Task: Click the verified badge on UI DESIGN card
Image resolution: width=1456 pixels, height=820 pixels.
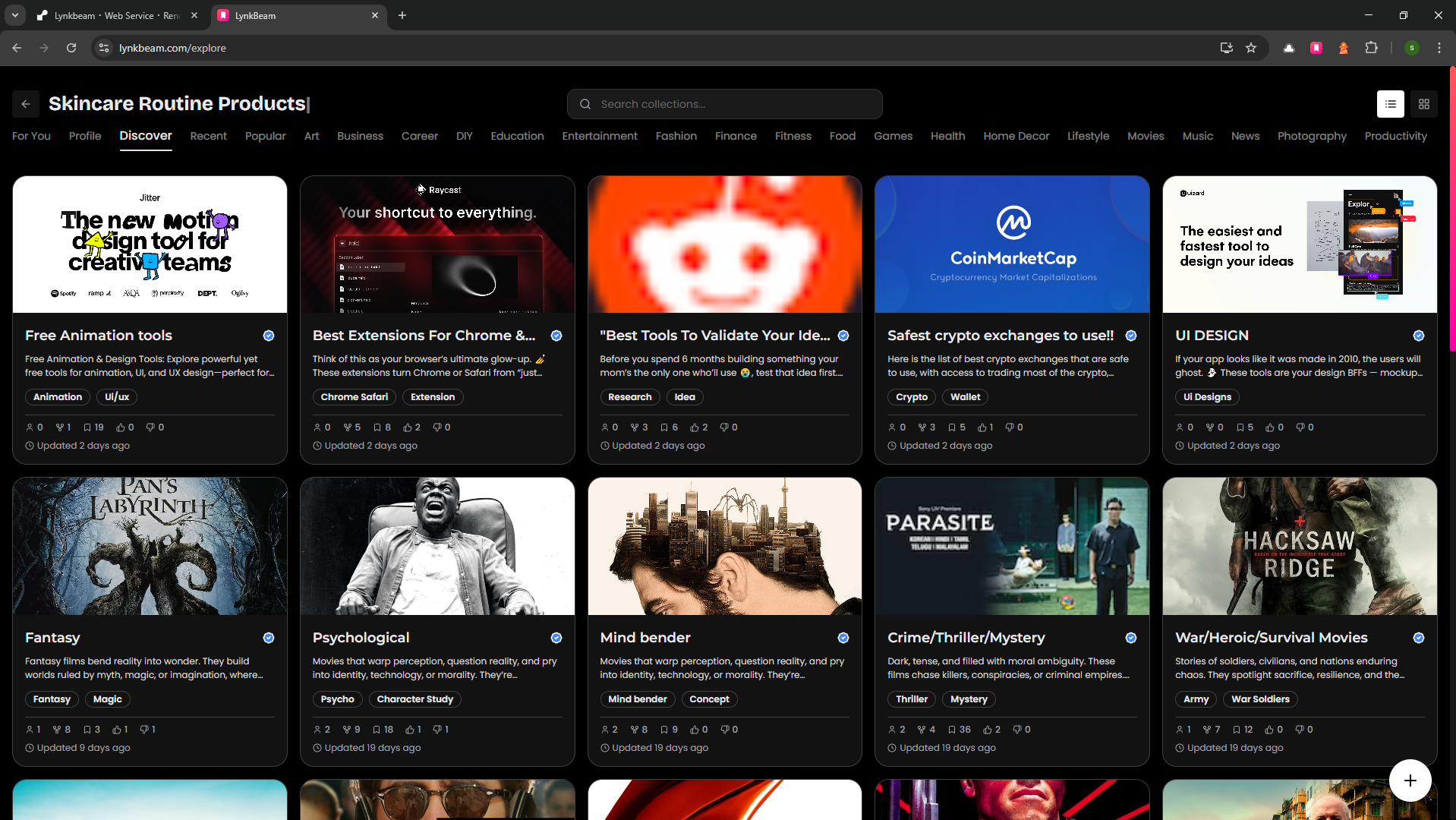Action: pyautogui.click(x=1418, y=335)
